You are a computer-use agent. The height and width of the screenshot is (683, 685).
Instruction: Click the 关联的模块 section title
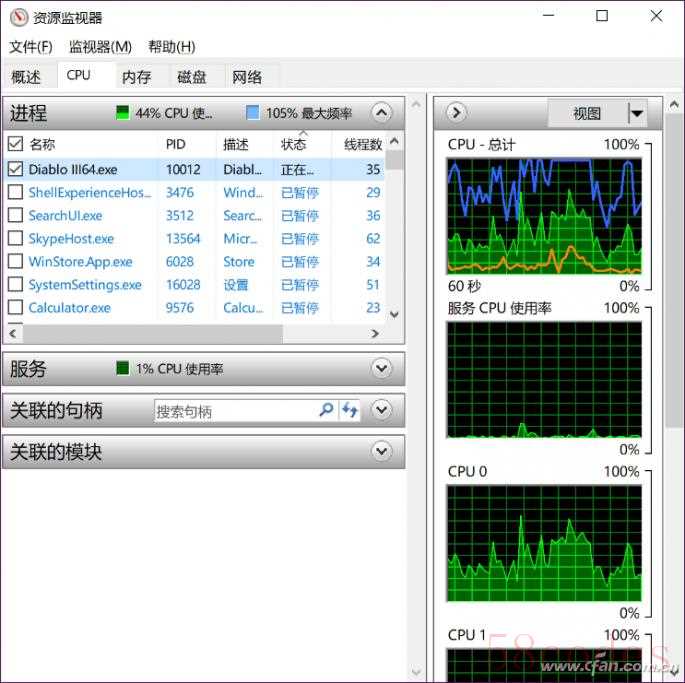coord(56,451)
